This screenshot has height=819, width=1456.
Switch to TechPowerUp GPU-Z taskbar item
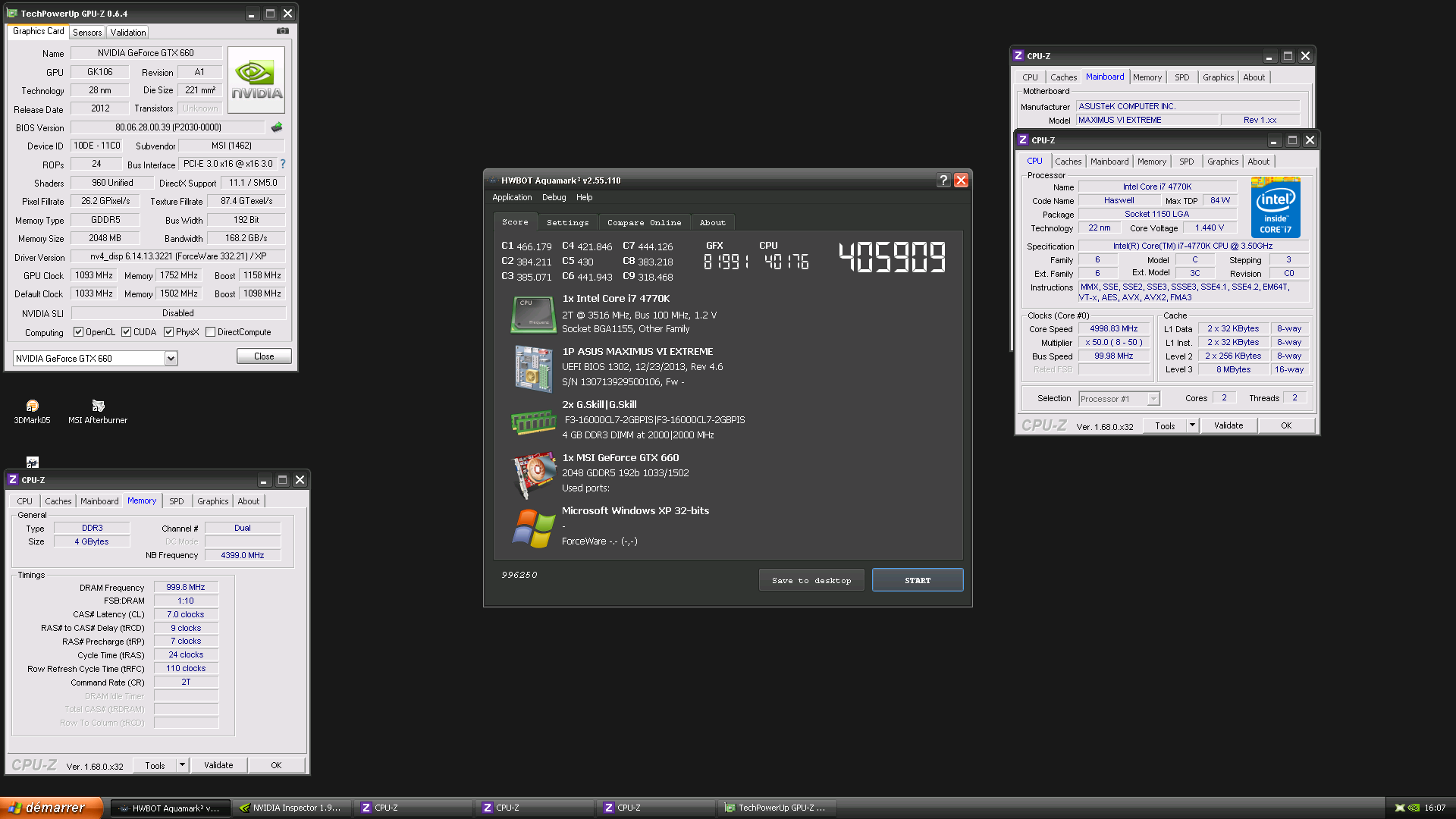point(777,808)
